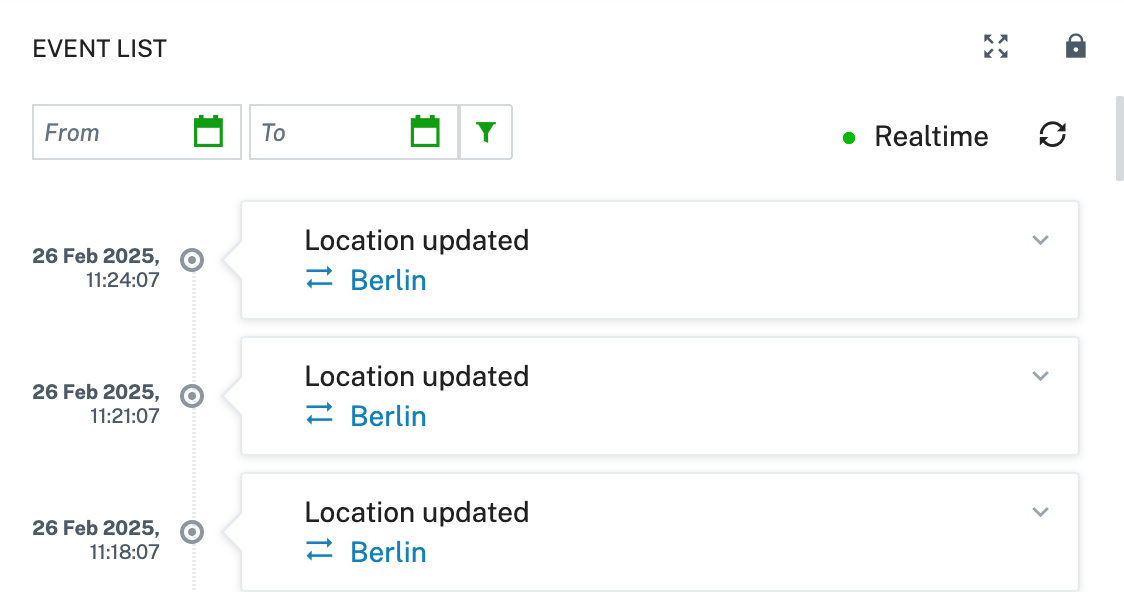Click the fullscreen expand icon

pos(996,47)
